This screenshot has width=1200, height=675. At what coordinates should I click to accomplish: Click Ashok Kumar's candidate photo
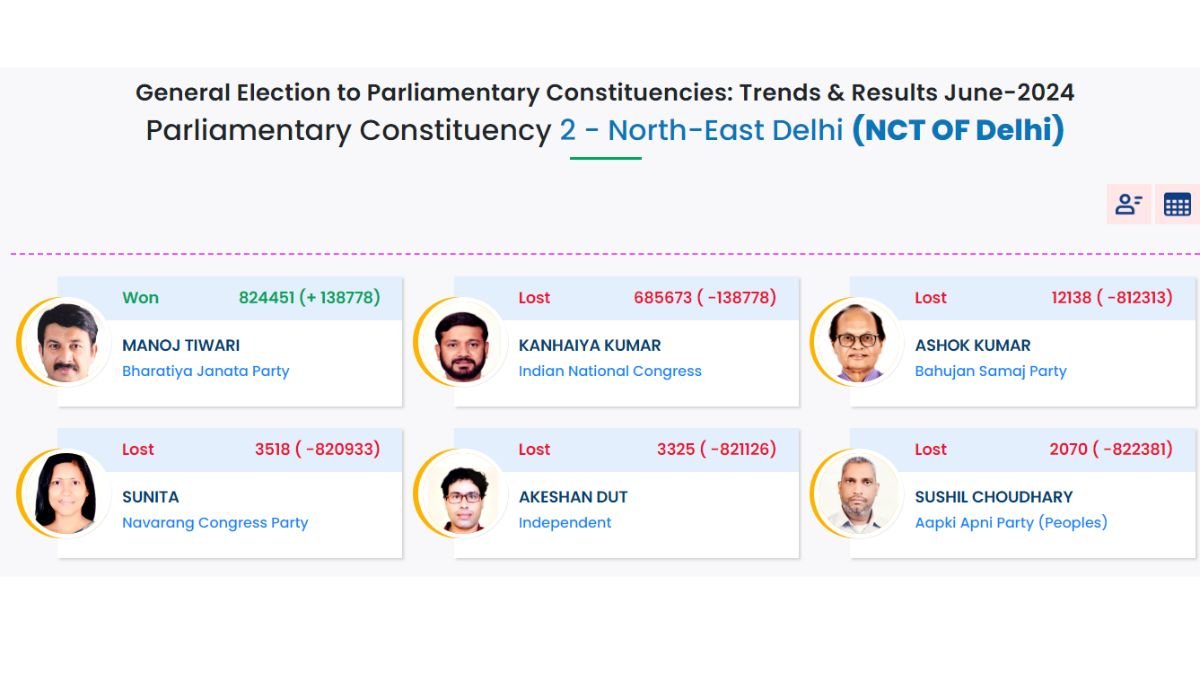point(857,342)
